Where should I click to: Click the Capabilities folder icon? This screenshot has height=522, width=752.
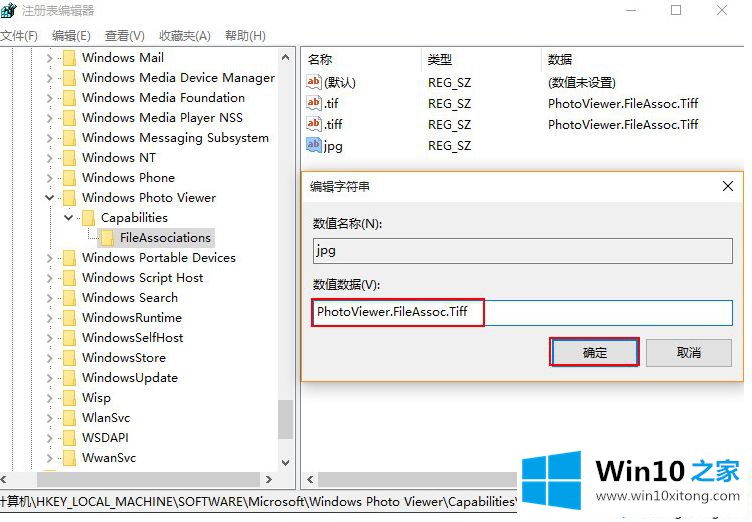point(88,218)
